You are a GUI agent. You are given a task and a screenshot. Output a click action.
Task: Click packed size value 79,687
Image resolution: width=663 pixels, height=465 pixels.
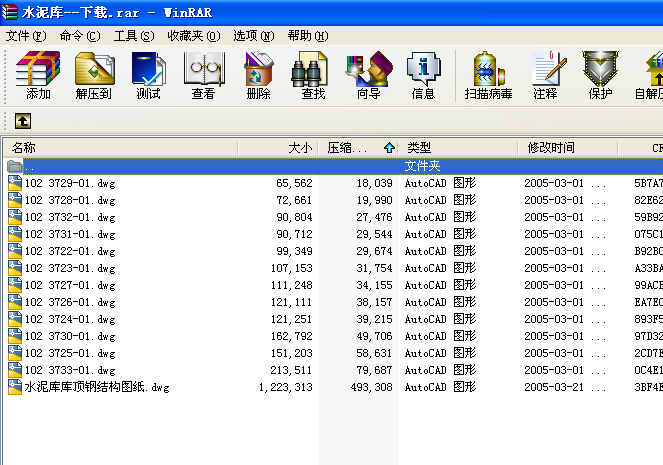(x=374, y=370)
